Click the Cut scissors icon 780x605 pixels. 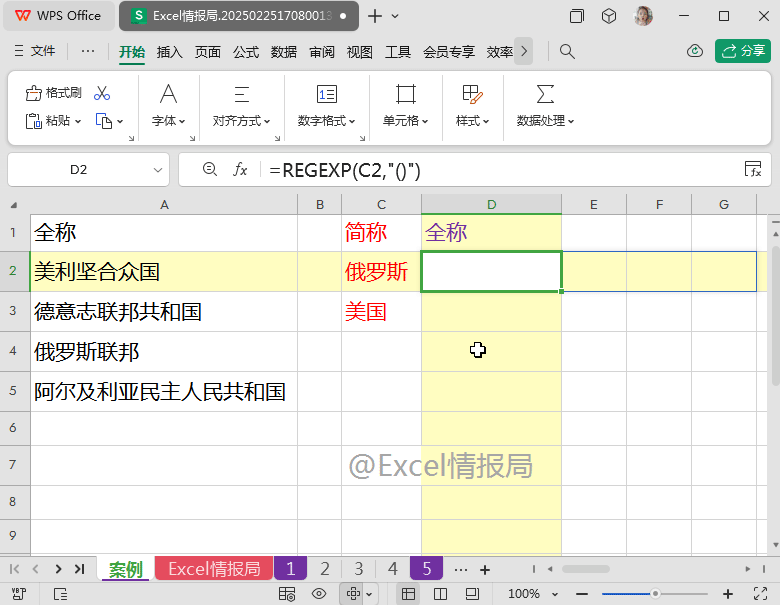102,93
